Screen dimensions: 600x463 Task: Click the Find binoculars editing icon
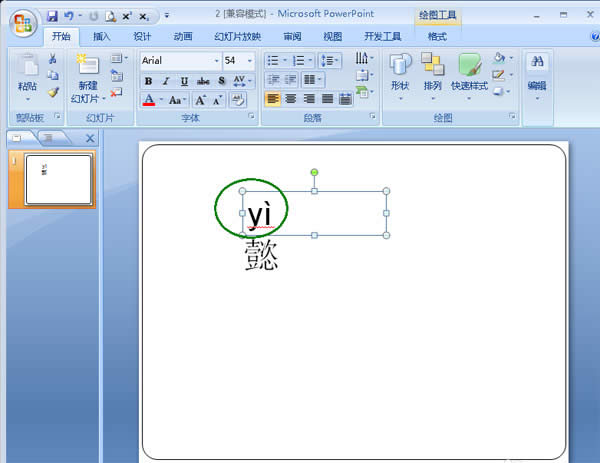[538, 63]
